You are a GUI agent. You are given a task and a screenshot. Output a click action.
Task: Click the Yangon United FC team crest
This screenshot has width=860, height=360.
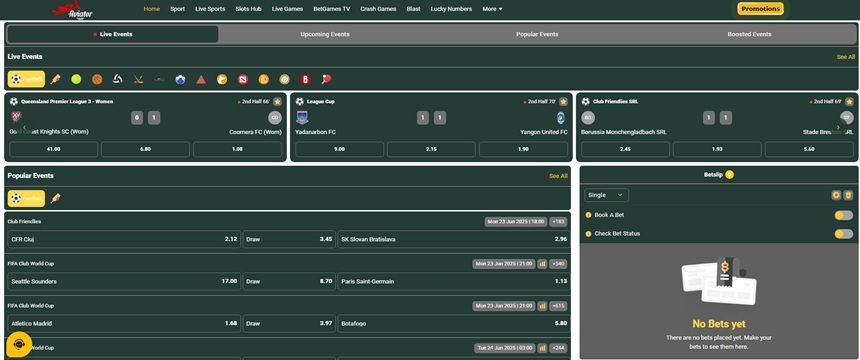click(x=561, y=118)
